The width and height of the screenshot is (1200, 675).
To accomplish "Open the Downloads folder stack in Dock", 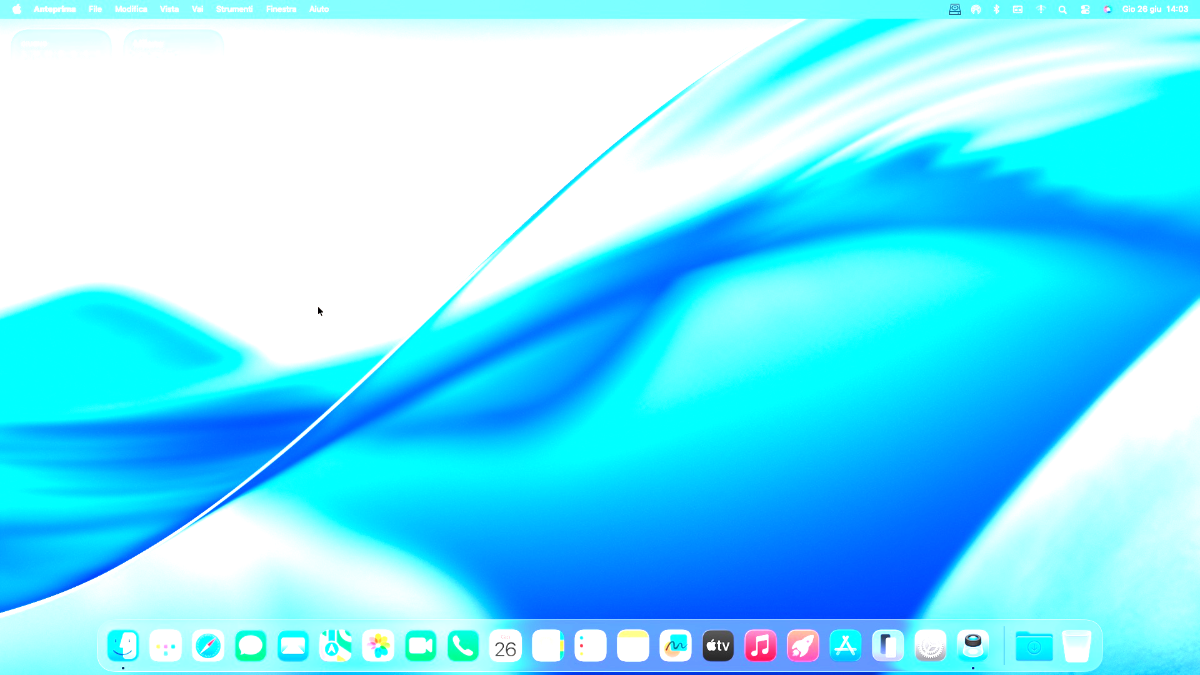I will pos(1034,646).
